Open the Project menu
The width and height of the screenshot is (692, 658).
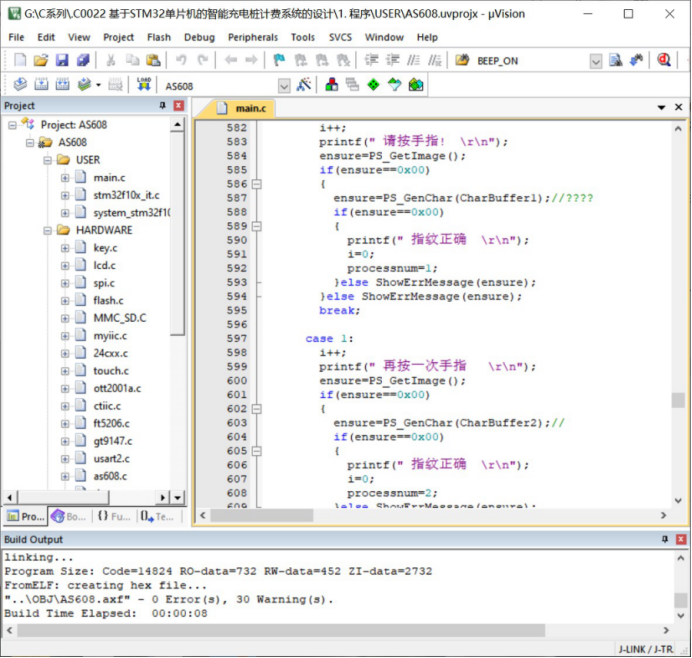(x=118, y=38)
